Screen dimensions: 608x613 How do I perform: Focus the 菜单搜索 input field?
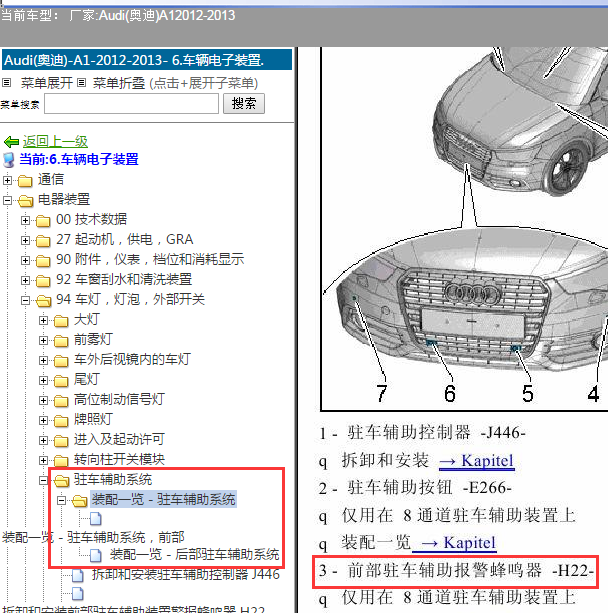(x=131, y=104)
